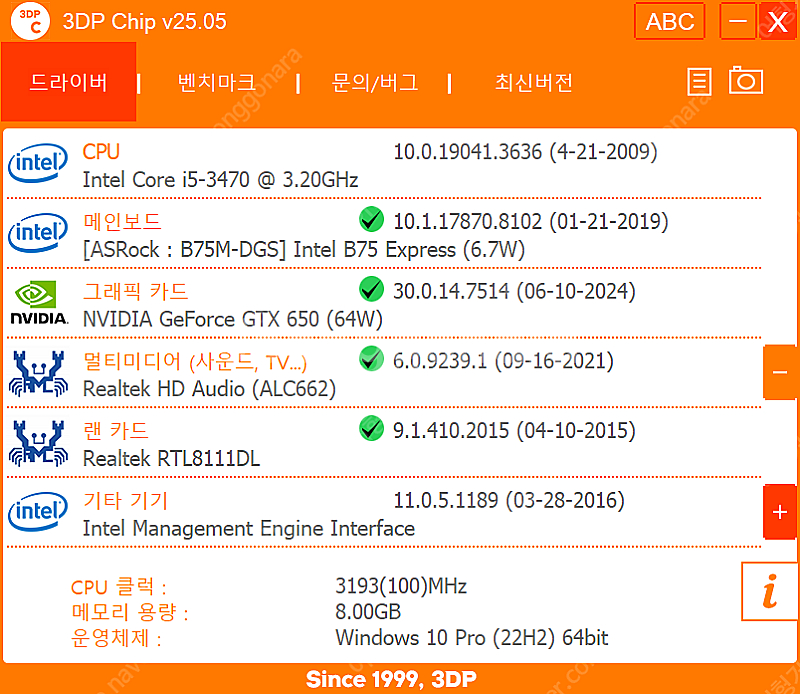Collapse device list with minus button
This screenshot has width=800, height=694.
tap(780, 373)
